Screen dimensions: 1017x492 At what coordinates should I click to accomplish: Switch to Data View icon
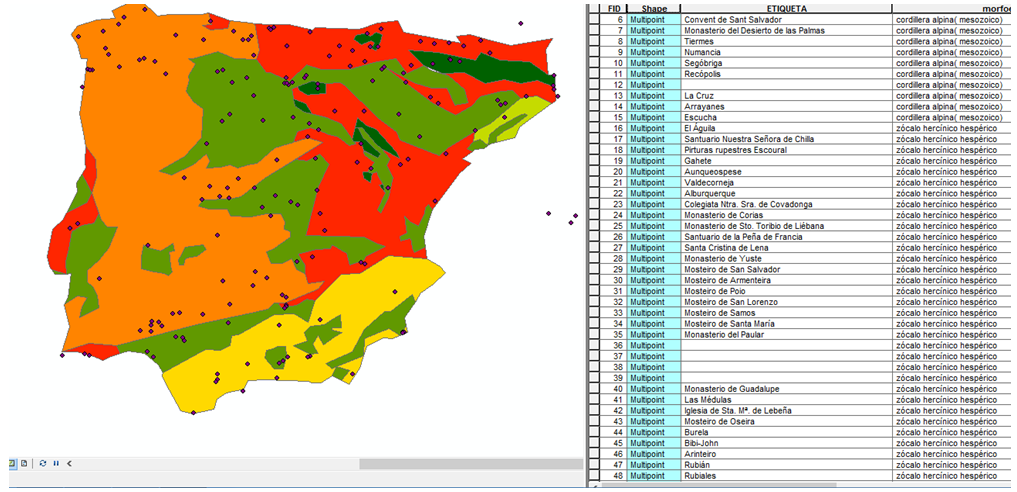[13, 464]
